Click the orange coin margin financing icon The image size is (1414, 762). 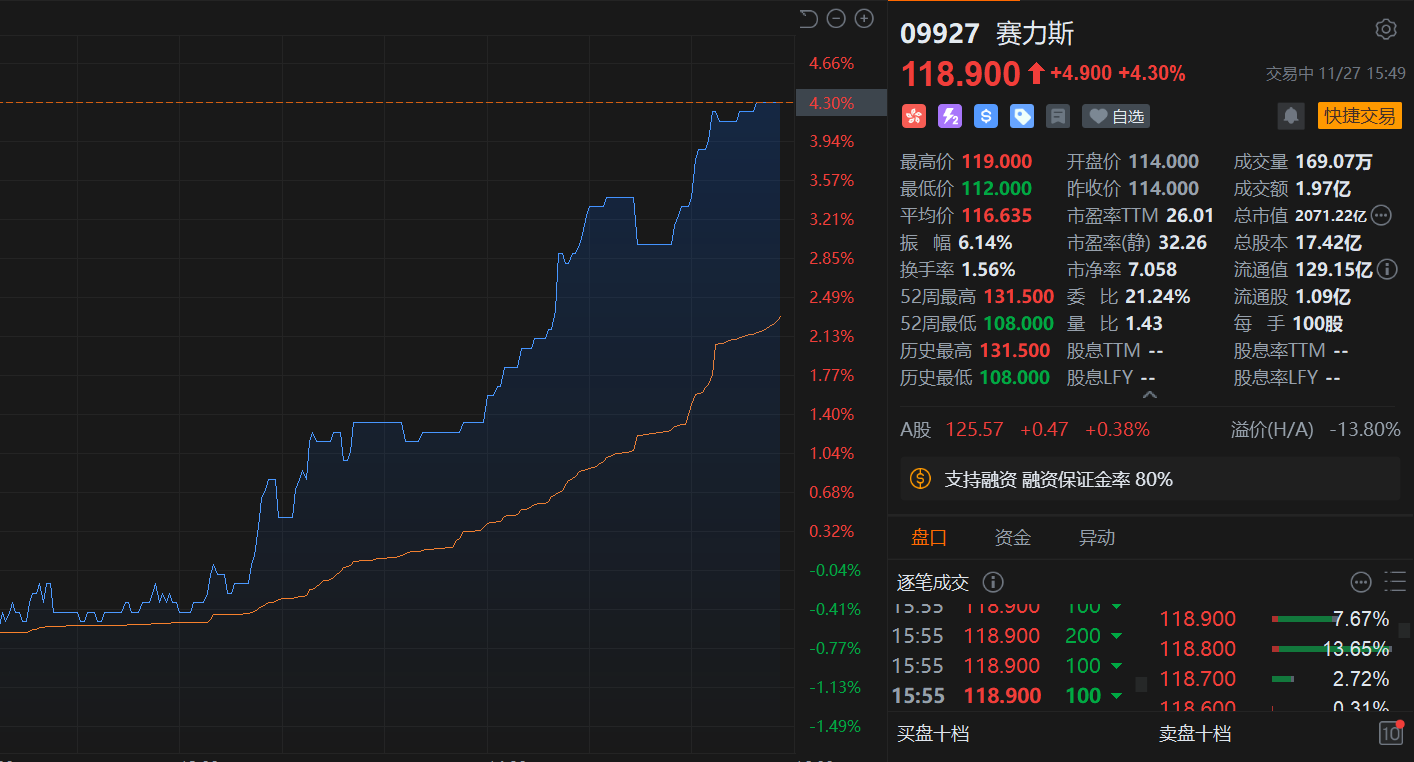click(920, 479)
